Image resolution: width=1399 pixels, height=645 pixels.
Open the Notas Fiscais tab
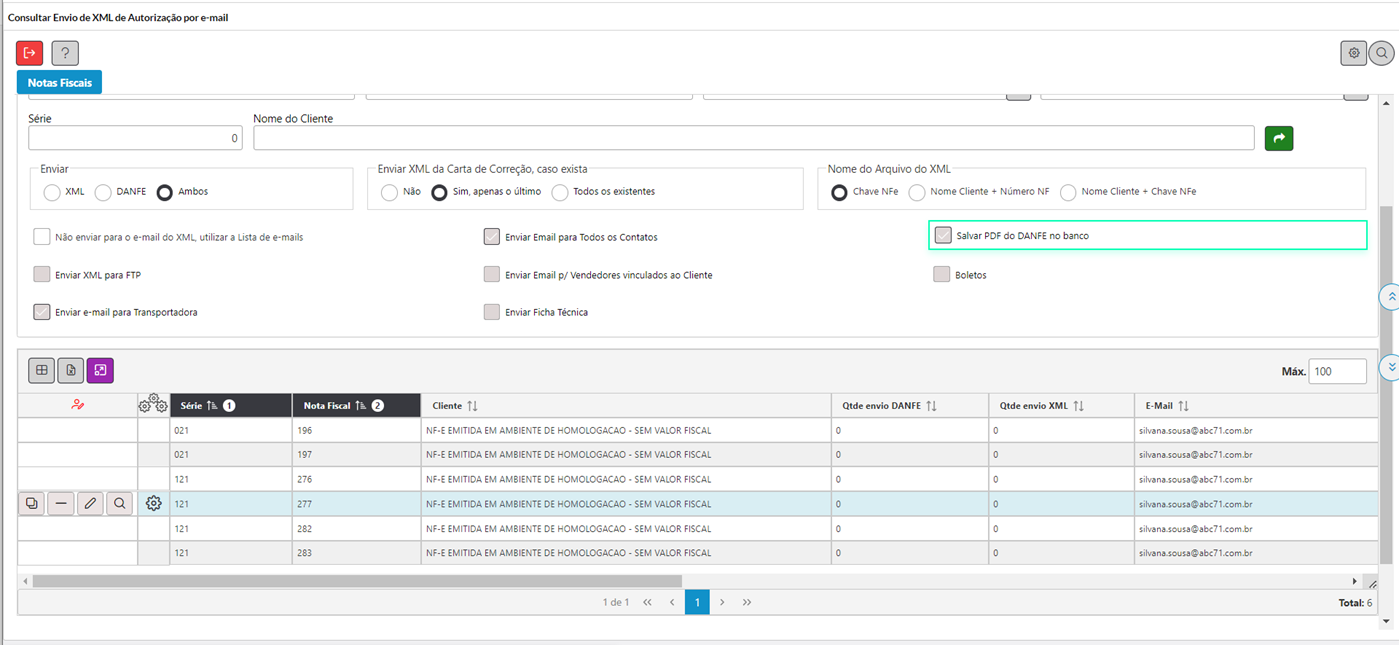(x=59, y=83)
